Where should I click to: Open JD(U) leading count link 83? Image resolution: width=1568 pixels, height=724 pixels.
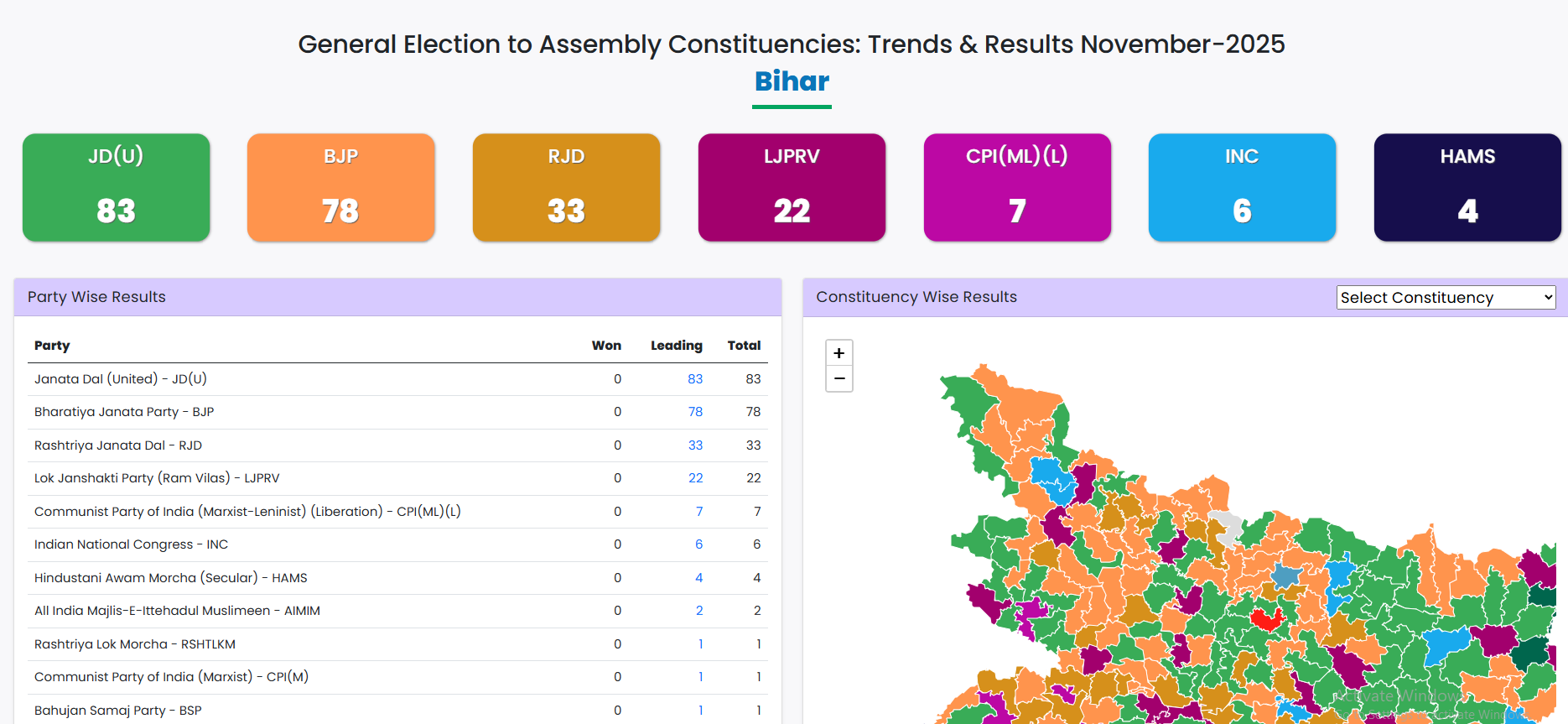point(695,379)
